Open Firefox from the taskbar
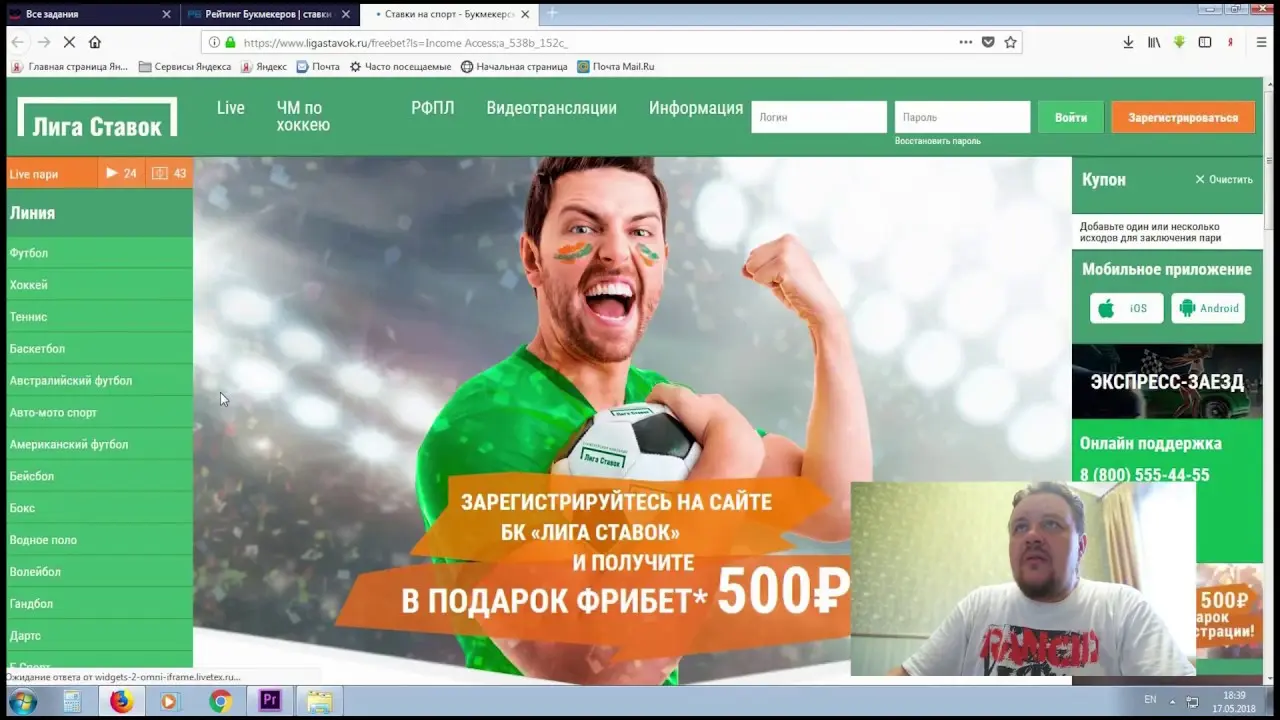This screenshot has width=1280, height=720. click(121, 701)
